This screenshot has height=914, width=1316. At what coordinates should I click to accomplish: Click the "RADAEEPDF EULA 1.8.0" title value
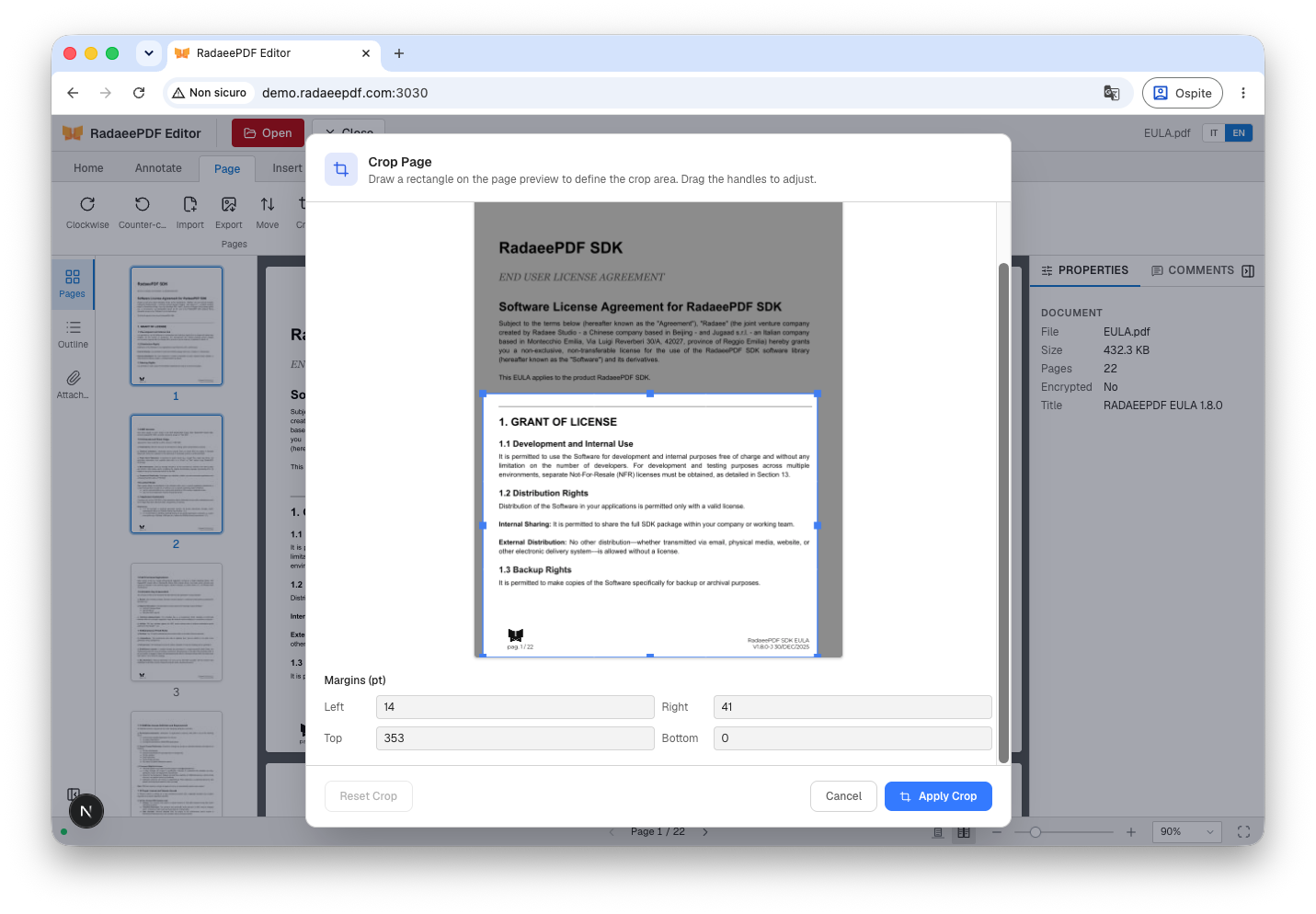1163,406
